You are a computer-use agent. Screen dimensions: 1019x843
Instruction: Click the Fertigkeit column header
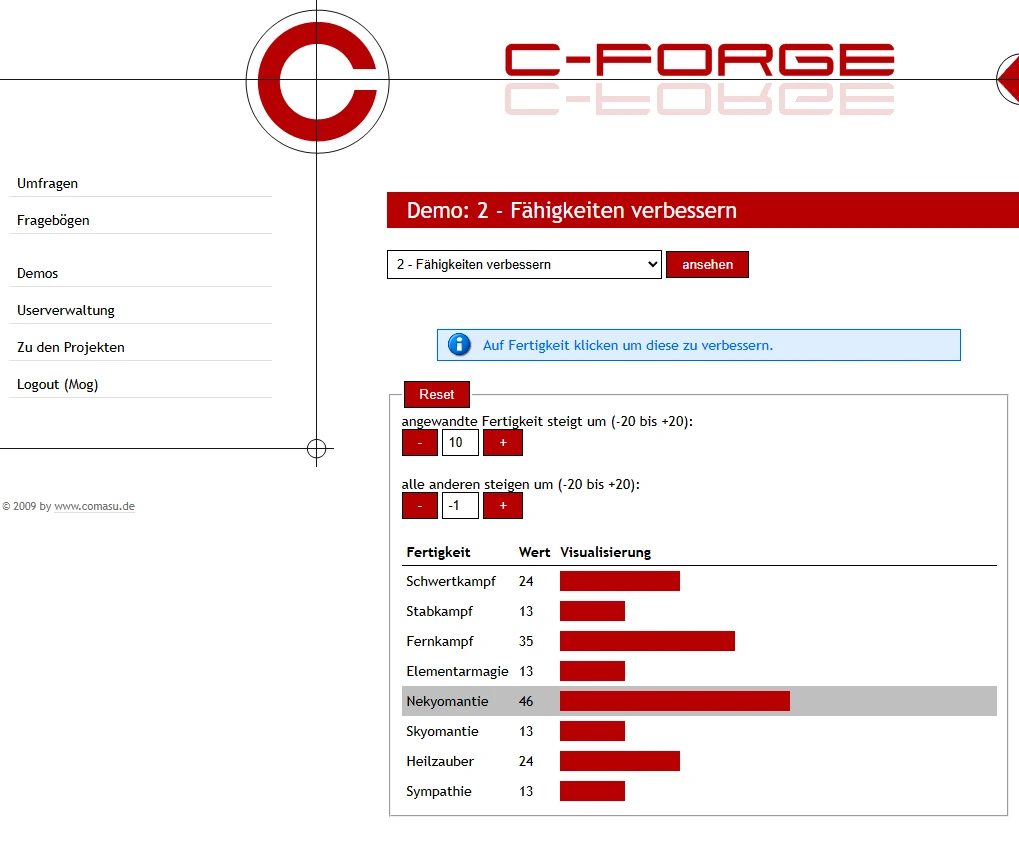coord(438,552)
